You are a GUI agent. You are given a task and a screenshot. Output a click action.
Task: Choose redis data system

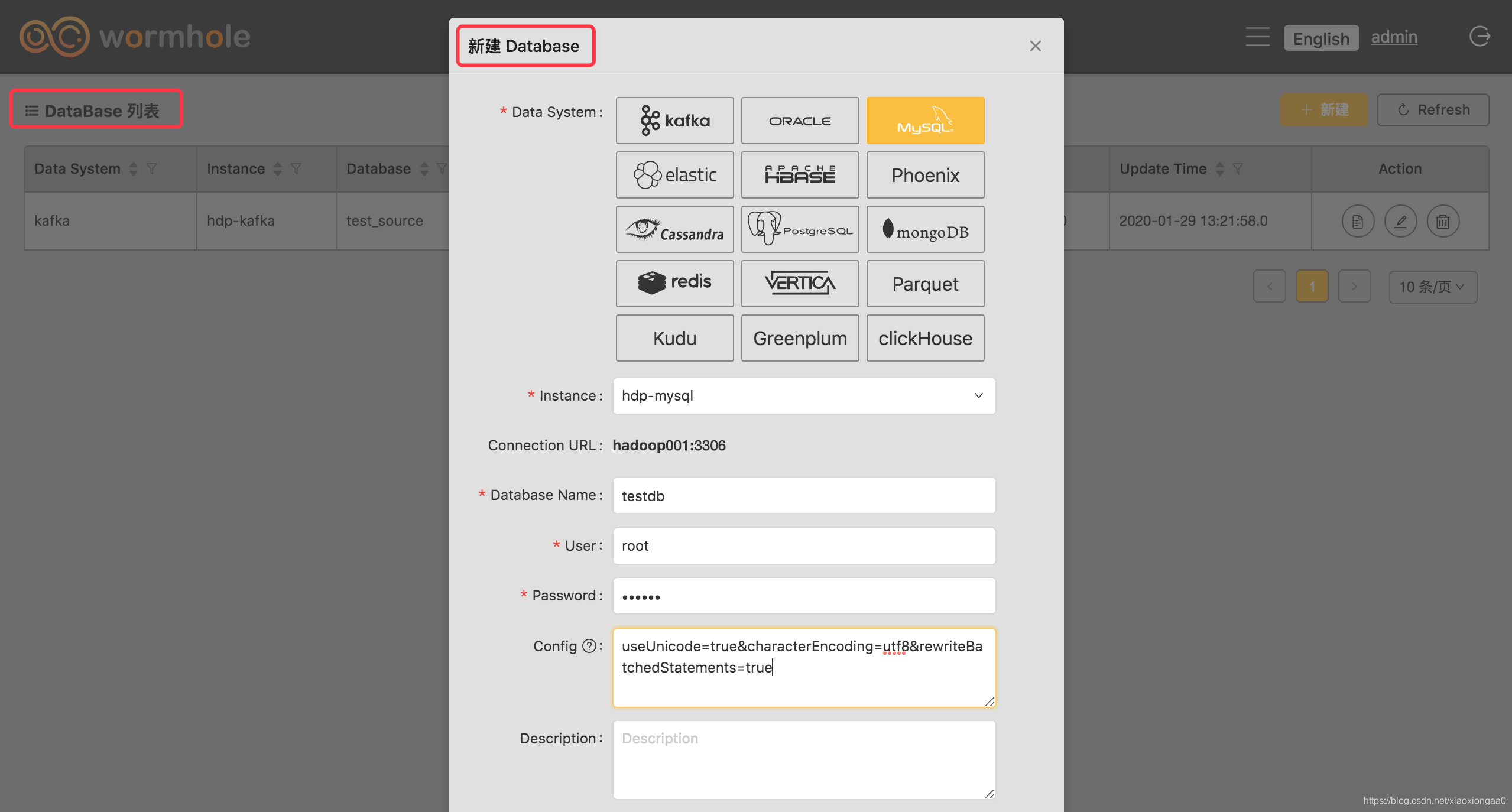coord(674,284)
